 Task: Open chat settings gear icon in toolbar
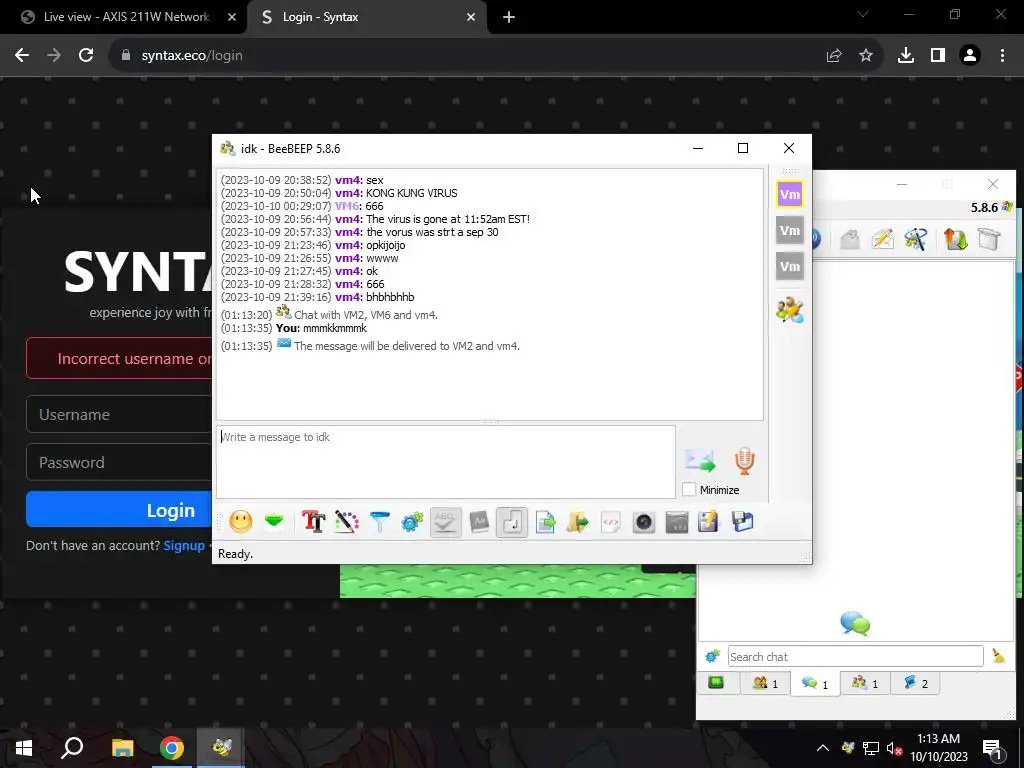412,522
